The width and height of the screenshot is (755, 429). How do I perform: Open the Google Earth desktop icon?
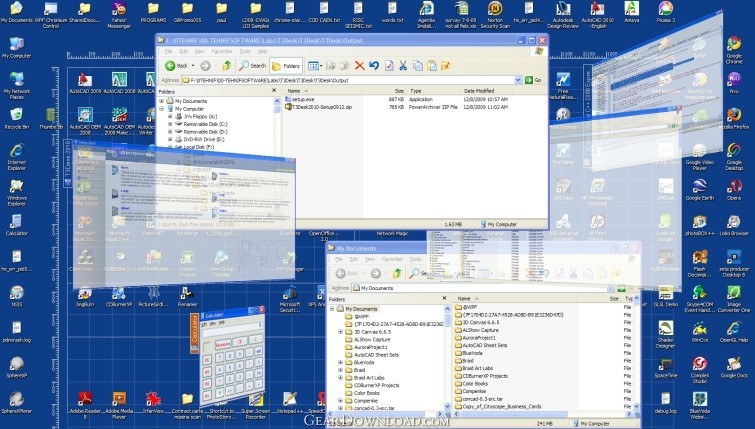tap(700, 189)
